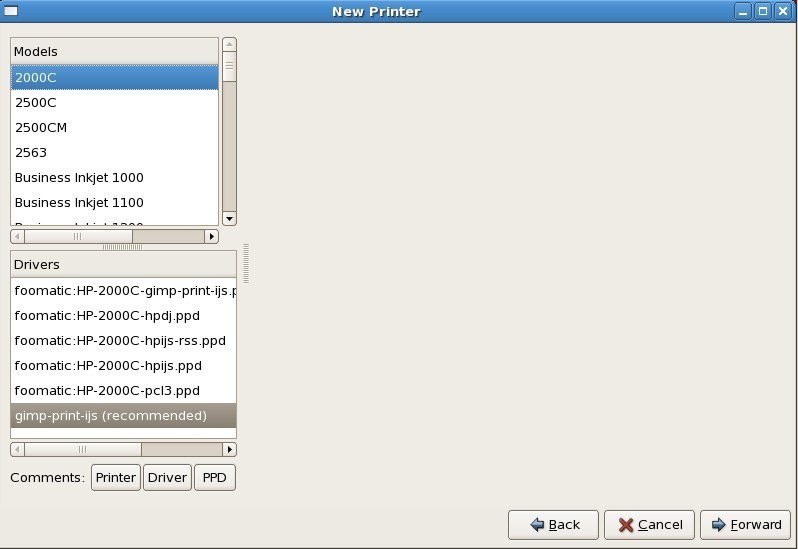The image size is (798, 549).
Task: Select gimp-print-ijs (recommended) driver
Action: click(123, 415)
